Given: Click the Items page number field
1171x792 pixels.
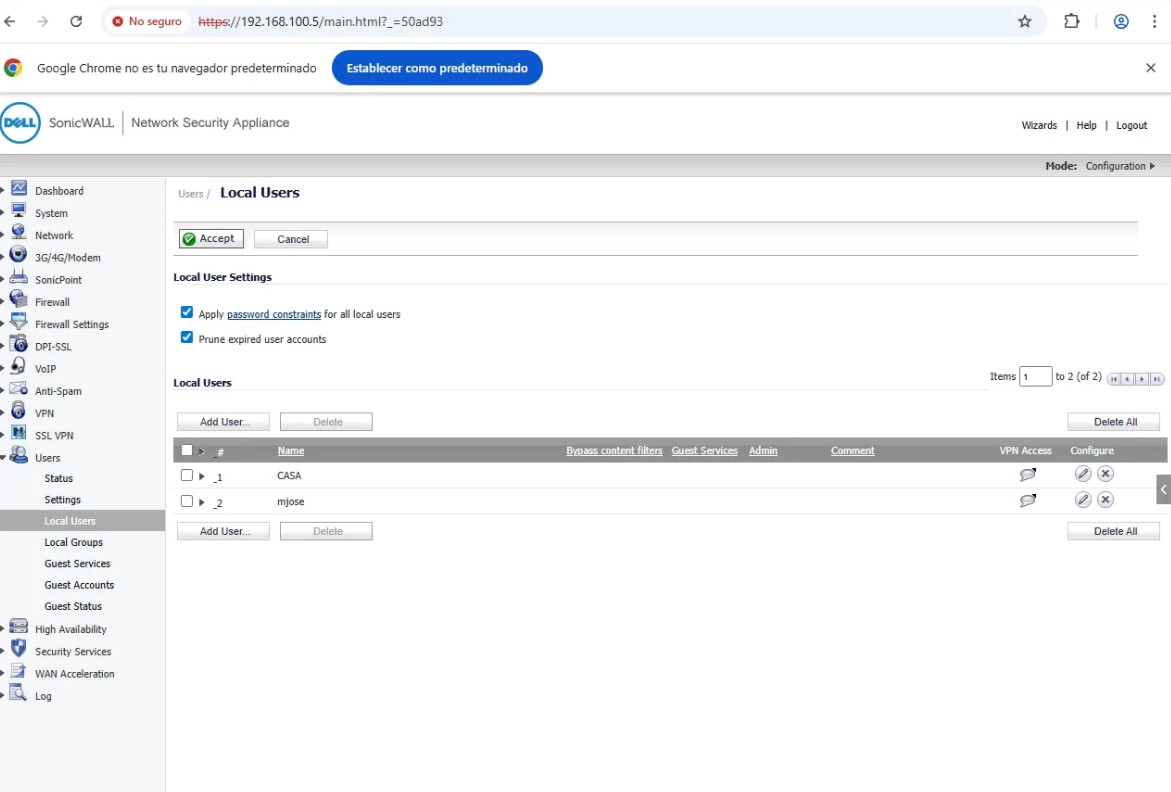Looking at the screenshot, I should (x=1035, y=377).
